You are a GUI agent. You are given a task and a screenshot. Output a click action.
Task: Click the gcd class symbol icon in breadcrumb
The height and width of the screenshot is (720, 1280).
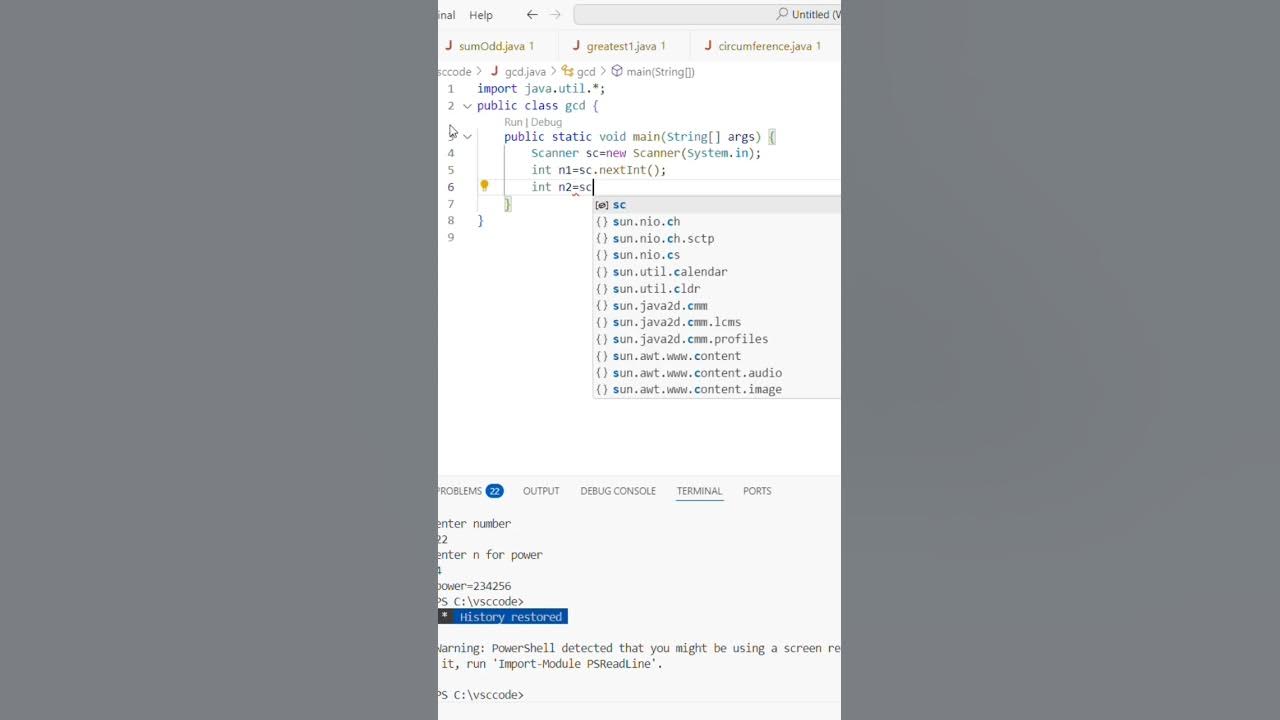[x=567, y=71]
